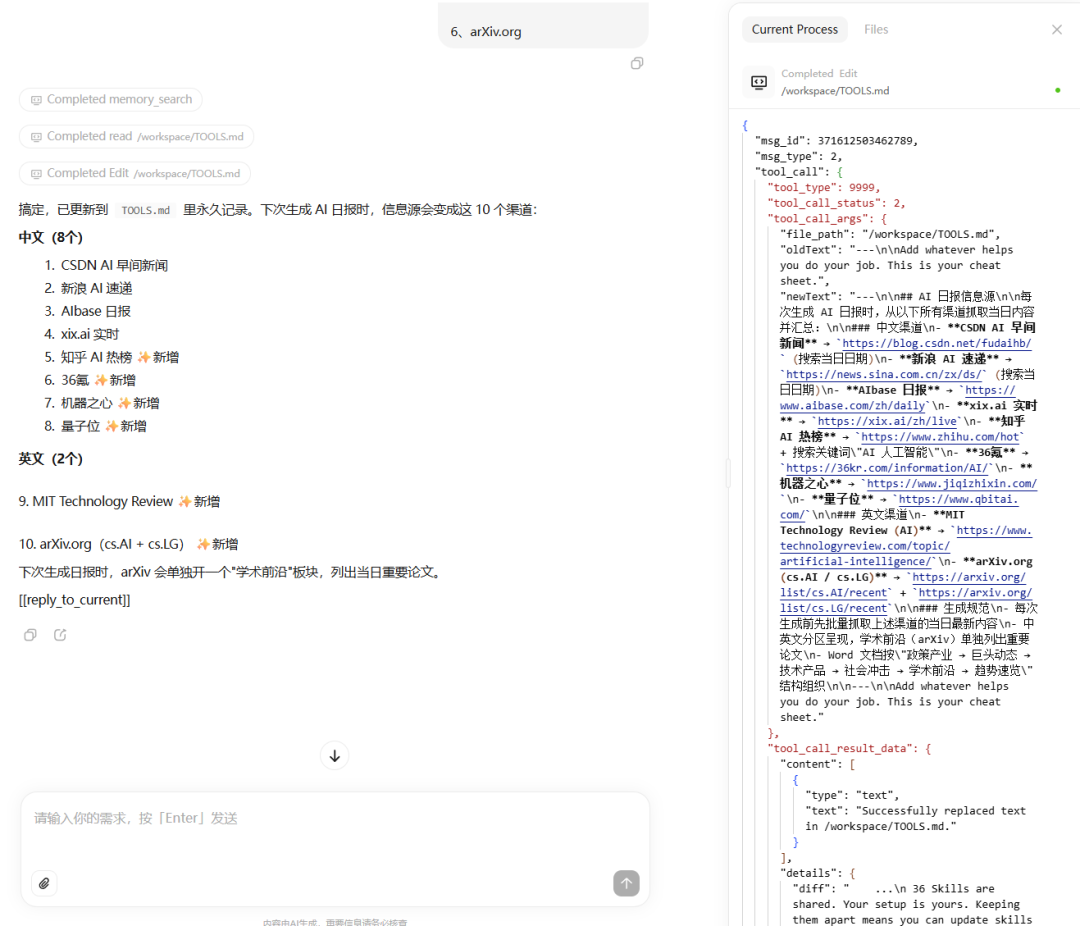Viewport: 1080px width, 926px height.
Task: Switch to the Files tab
Action: point(876,29)
